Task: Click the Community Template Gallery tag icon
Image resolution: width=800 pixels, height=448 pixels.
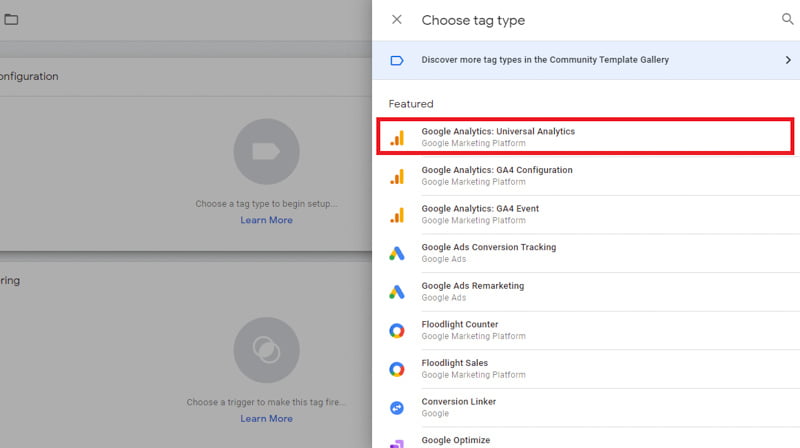Action: point(397,60)
